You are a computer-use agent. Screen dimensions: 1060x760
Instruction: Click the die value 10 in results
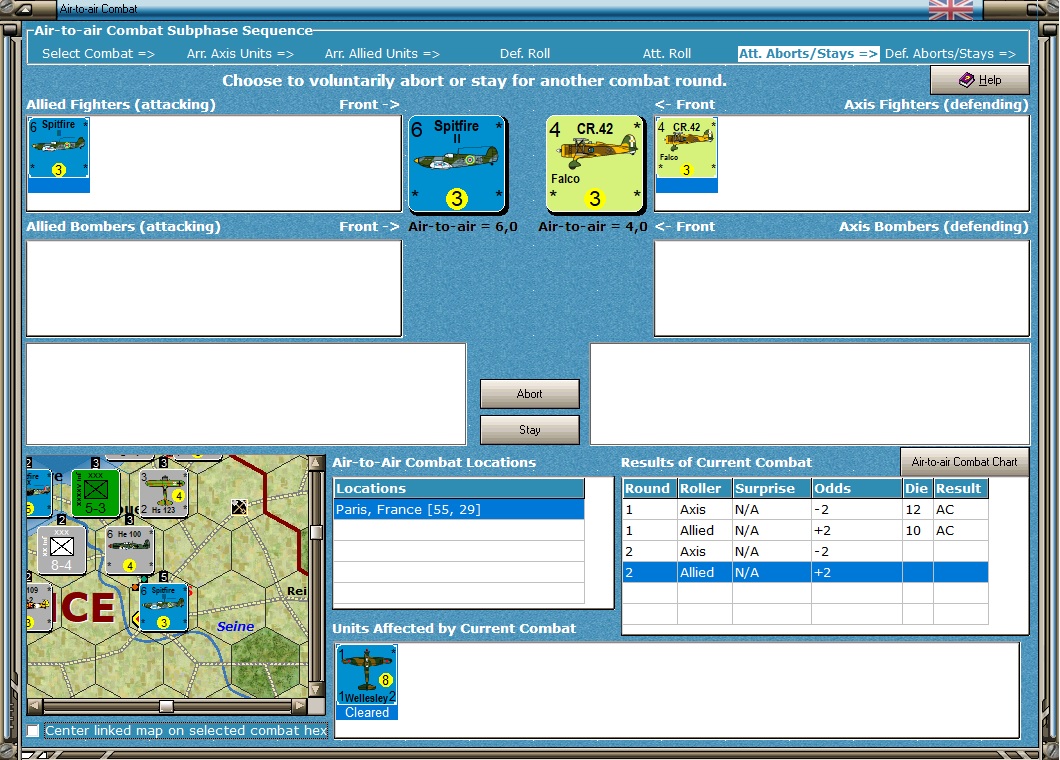pyautogui.click(x=913, y=530)
